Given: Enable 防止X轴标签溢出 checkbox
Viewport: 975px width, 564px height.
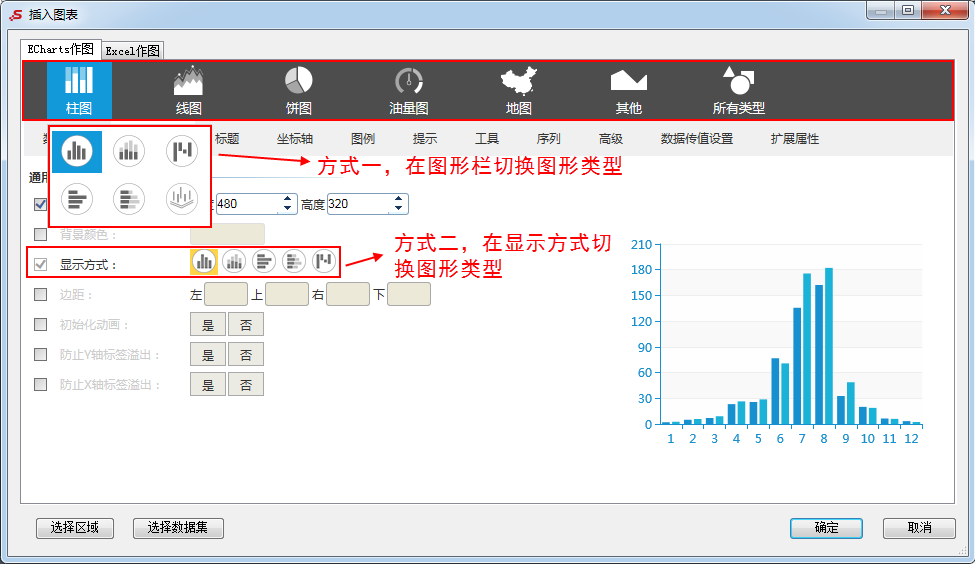Looking at the screenshot, I should pos(40,384).
